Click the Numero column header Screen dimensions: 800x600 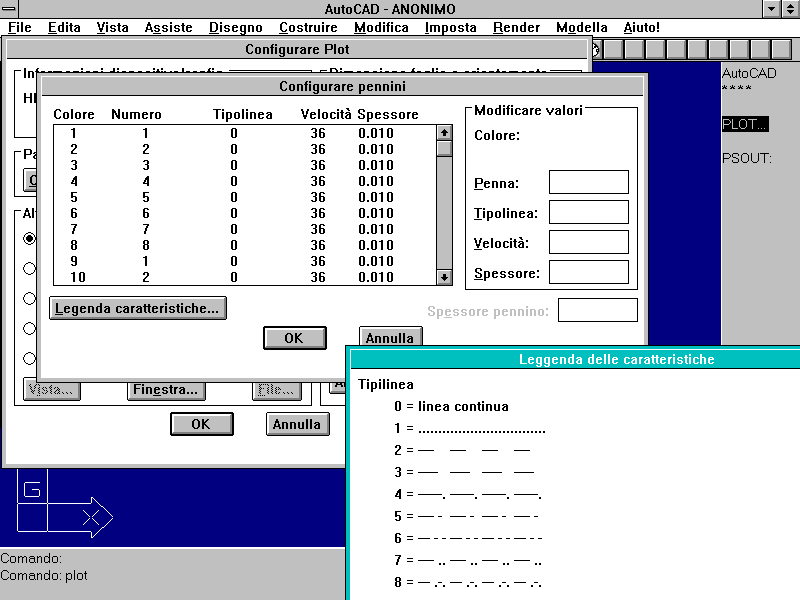pyautogui.click(x=136, y=114)
